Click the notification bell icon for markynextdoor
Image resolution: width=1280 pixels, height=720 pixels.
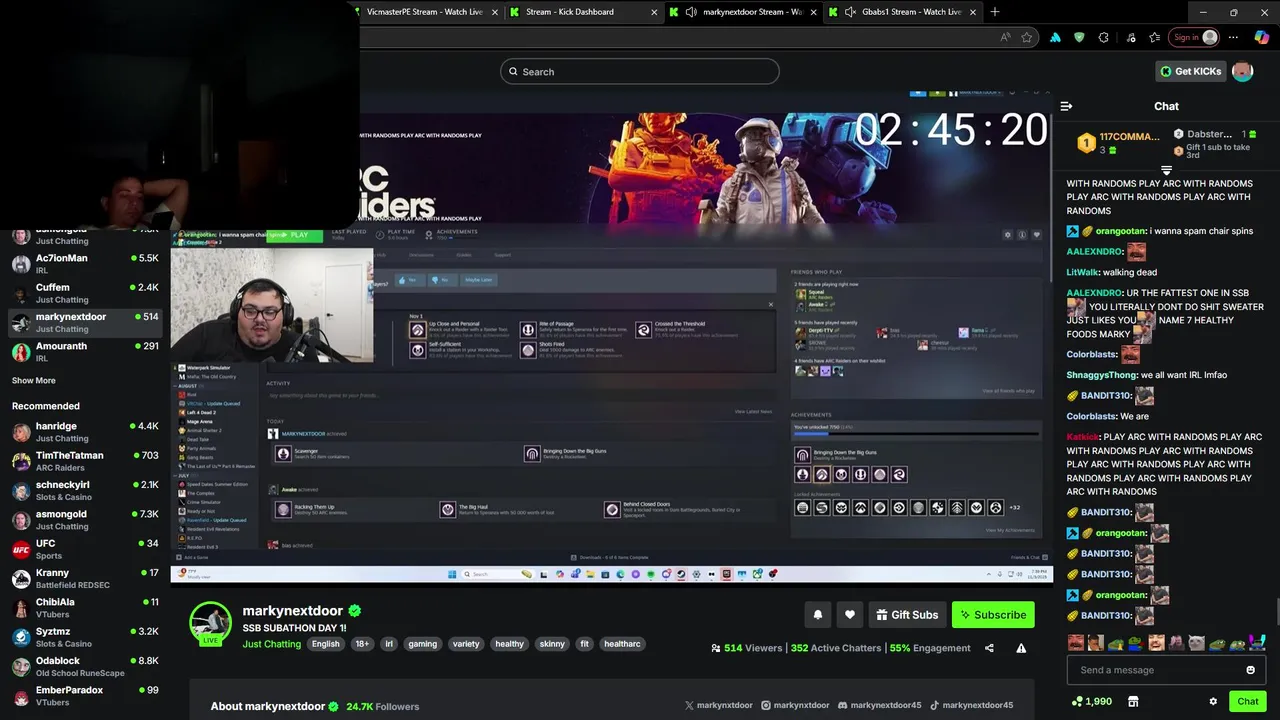pyautogui.click(x=817, y=615)
